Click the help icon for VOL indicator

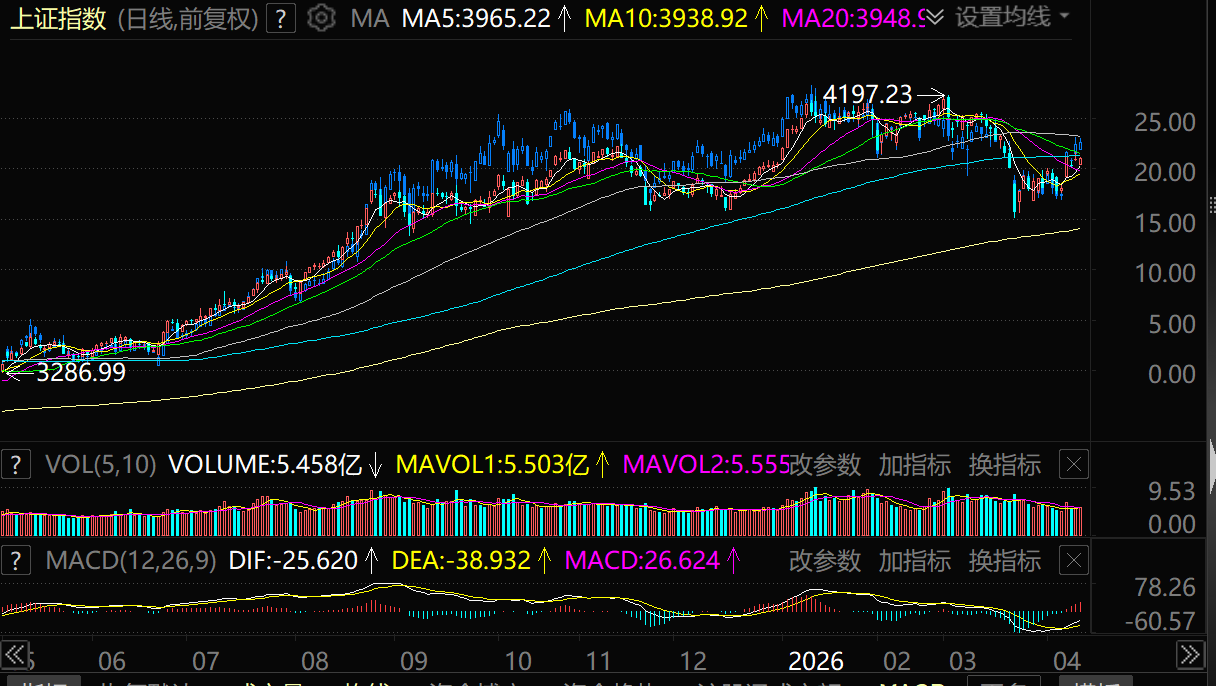[16, 465]
